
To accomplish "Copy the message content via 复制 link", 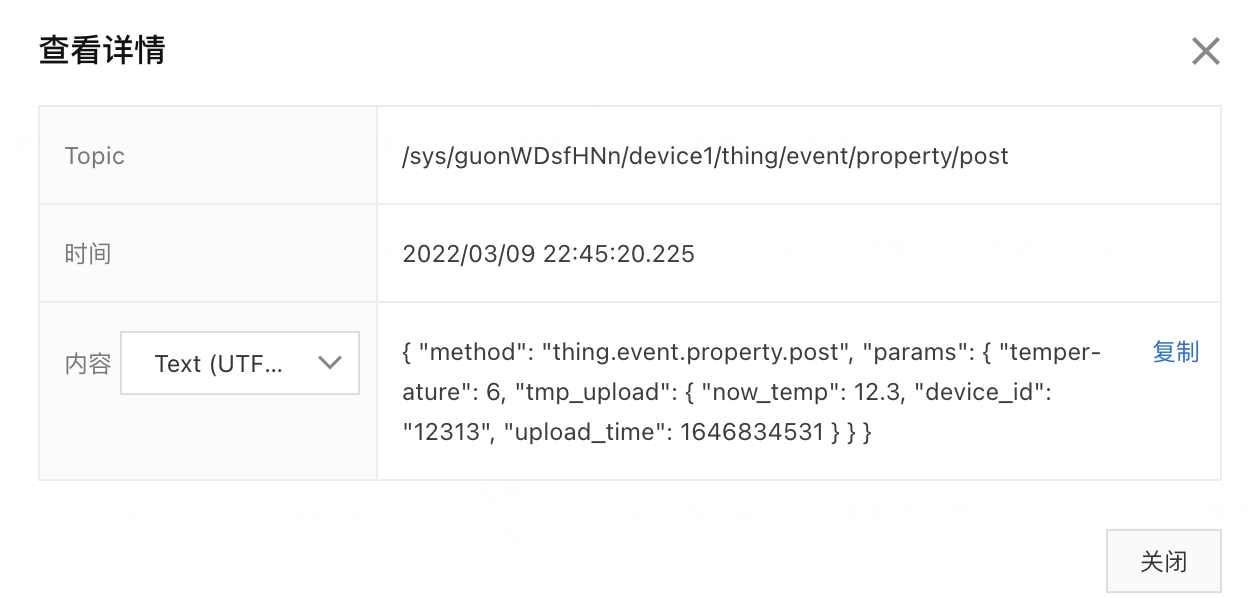I will pos(1175,352).
